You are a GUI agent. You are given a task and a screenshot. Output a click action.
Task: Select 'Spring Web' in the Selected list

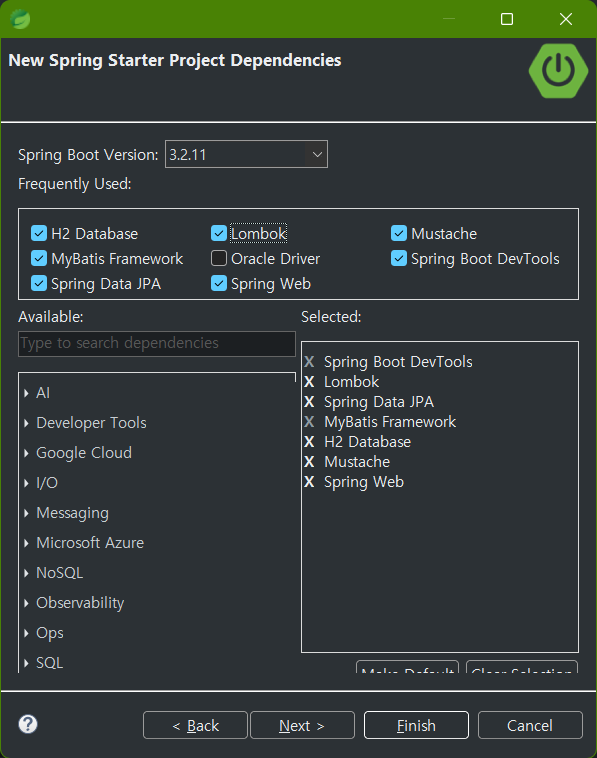(364, 482)
